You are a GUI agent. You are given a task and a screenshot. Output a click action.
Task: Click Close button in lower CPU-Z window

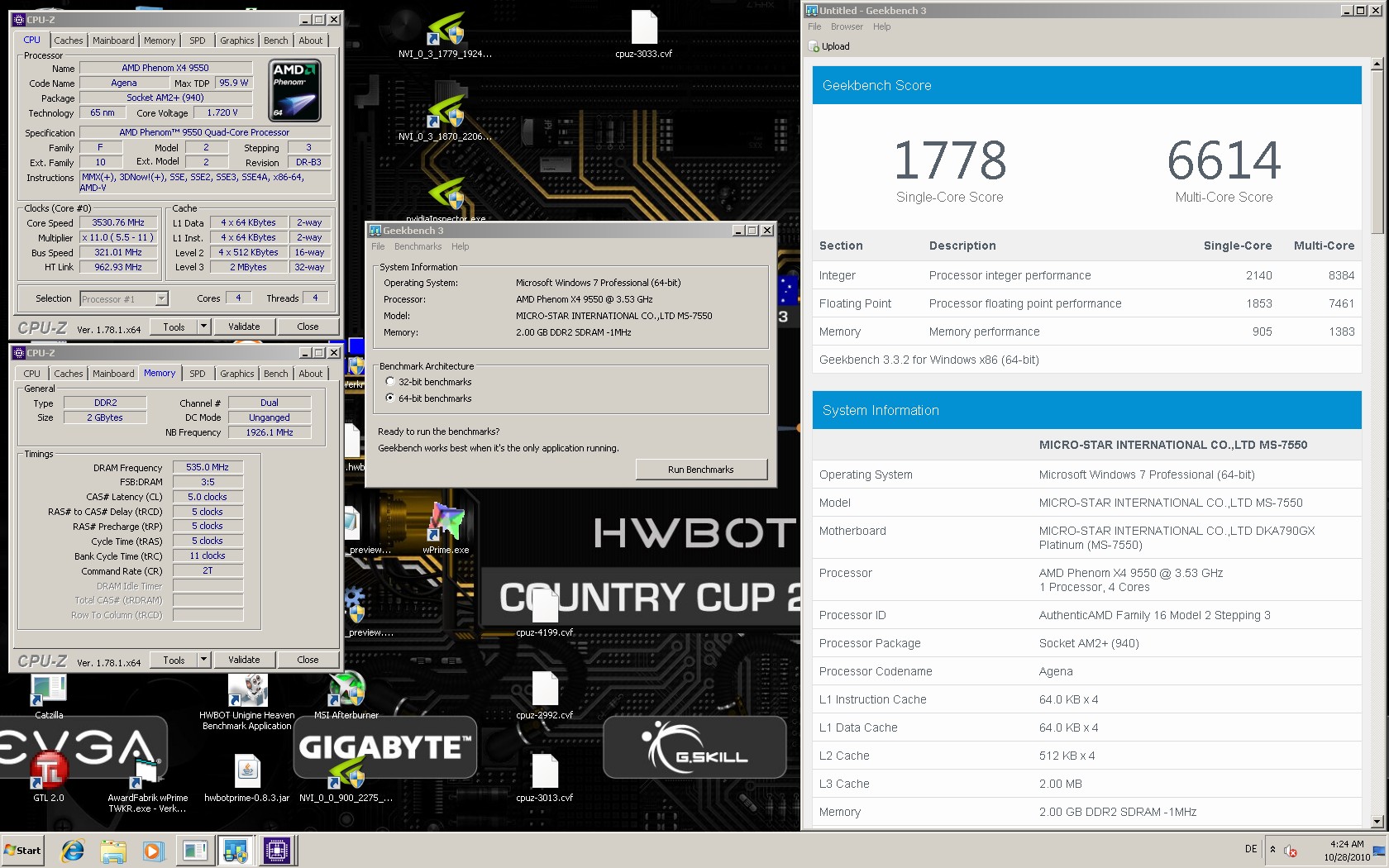click(x=308, y=660)
